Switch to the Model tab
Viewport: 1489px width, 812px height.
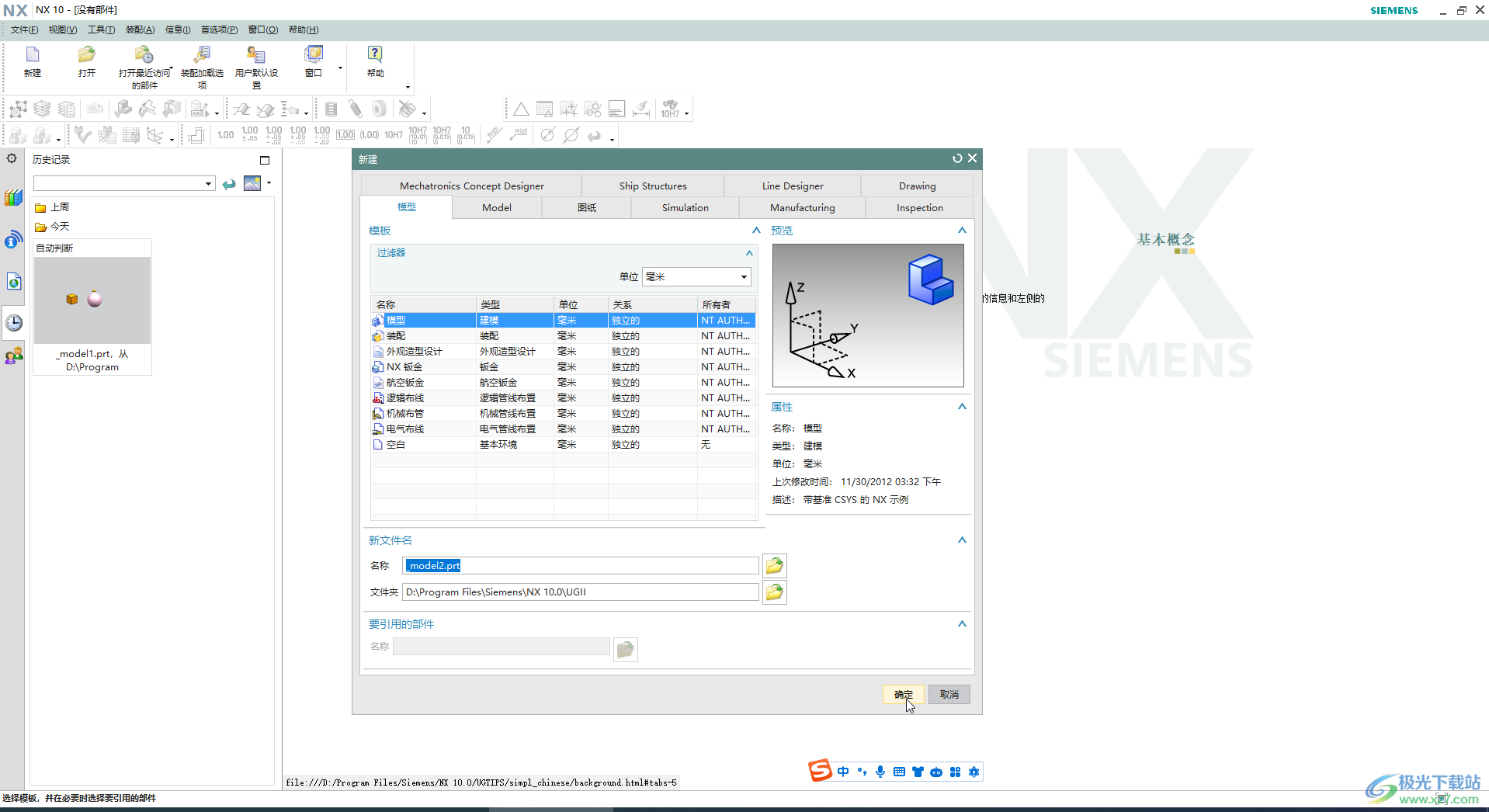497,207
